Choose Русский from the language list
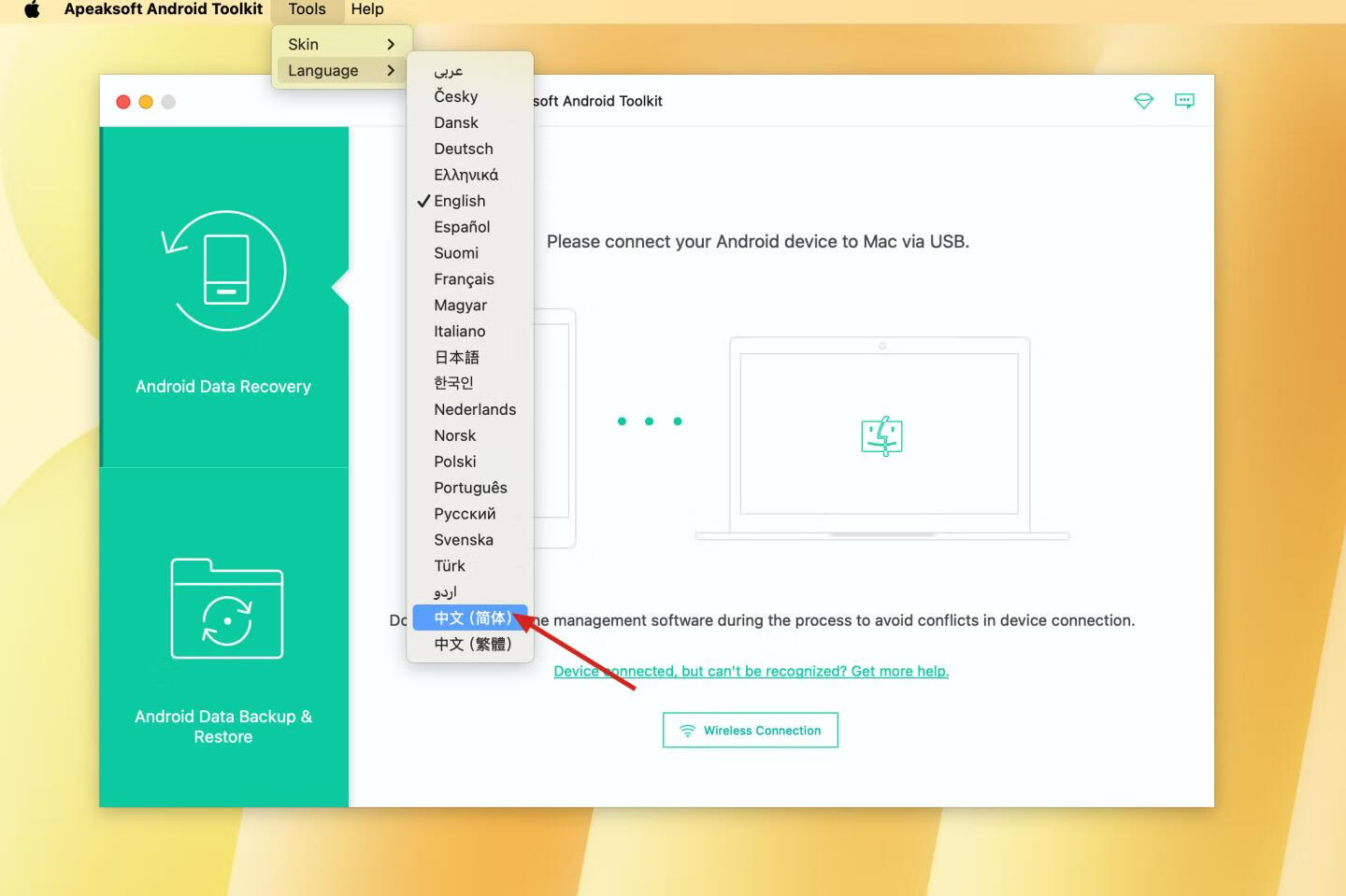1346x896 pixels. coord(470,514)
